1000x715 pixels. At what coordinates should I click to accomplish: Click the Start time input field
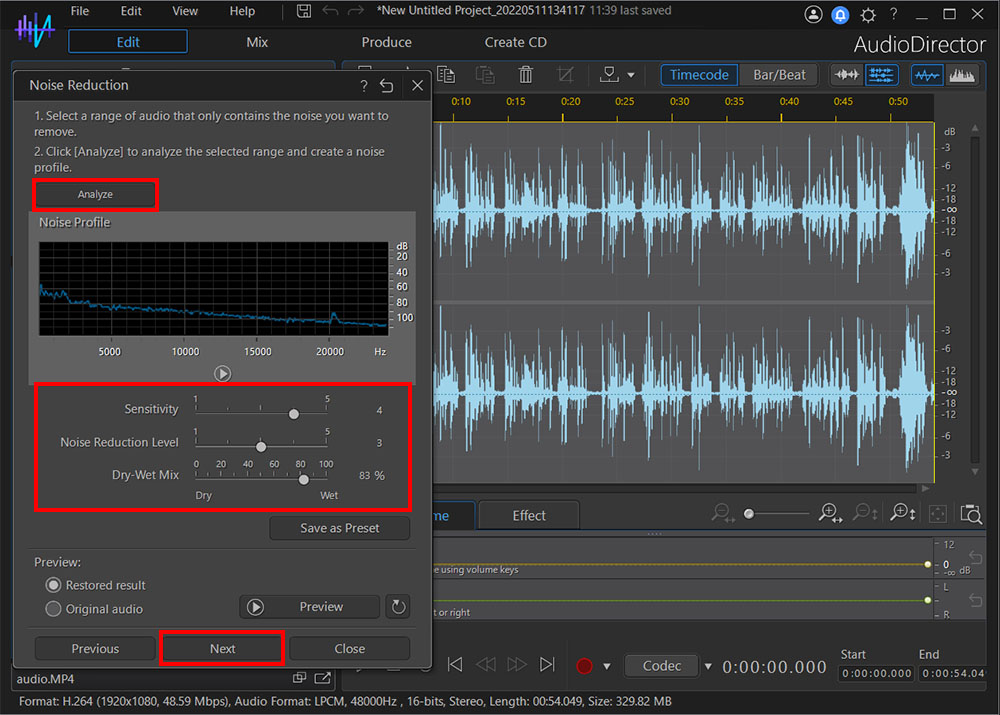(875, 673)
